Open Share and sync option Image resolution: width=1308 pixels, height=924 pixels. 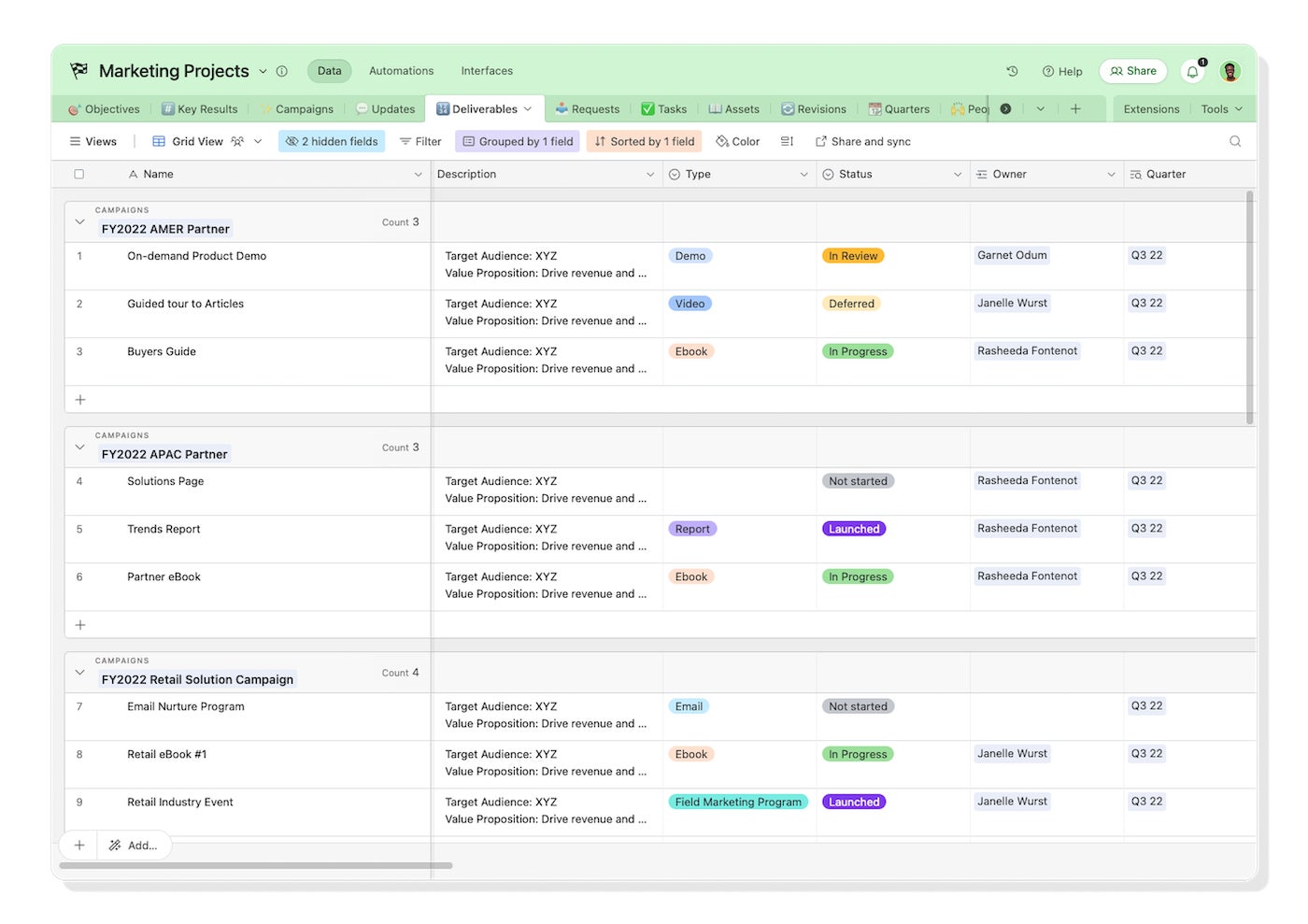(x=862, y=141)
